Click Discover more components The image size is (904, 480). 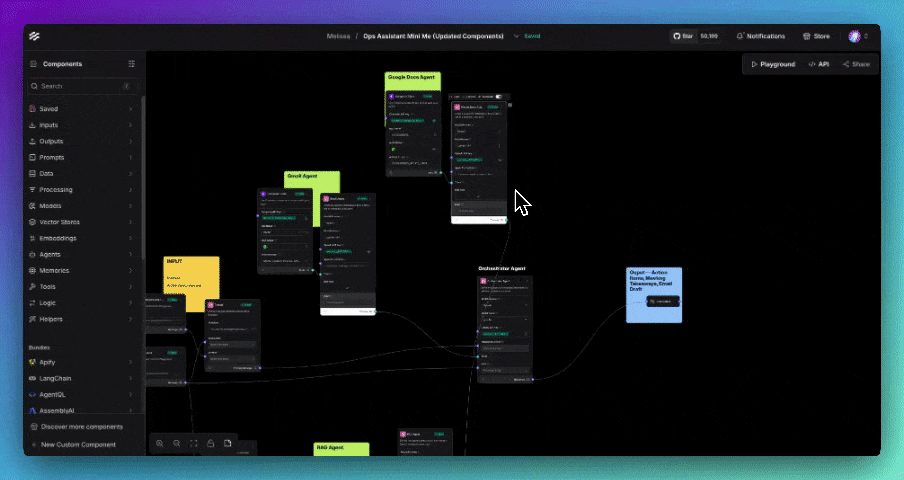pyautogui.click(x=82, y=427)
